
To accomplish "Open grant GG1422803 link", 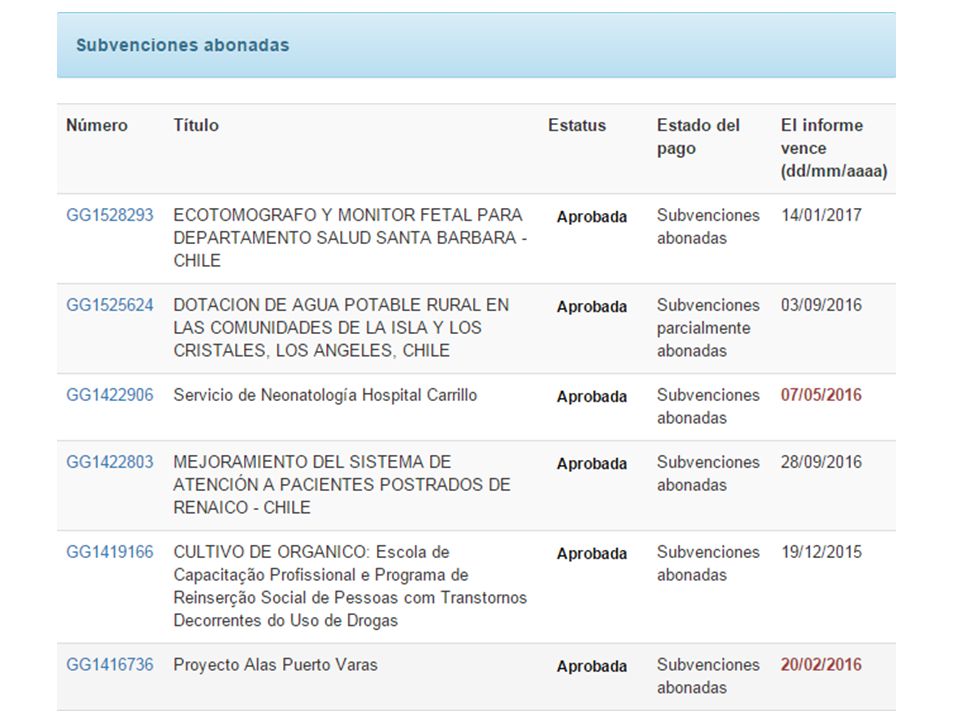I will [110, 462].
